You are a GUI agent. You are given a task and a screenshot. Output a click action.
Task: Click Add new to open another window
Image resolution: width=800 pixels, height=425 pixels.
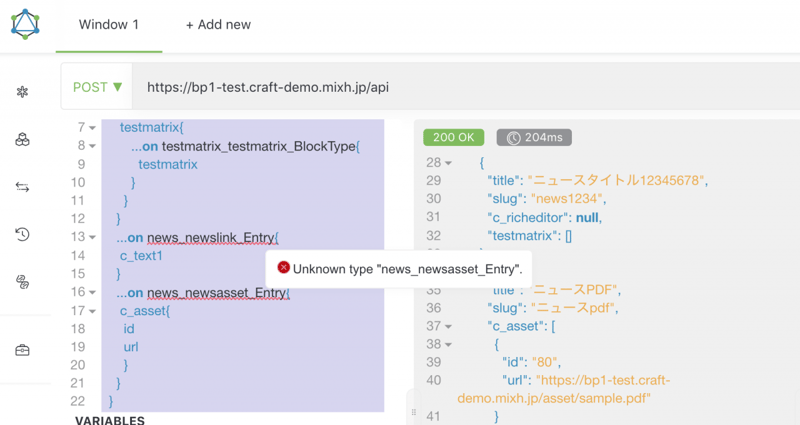tap(218, 24)
